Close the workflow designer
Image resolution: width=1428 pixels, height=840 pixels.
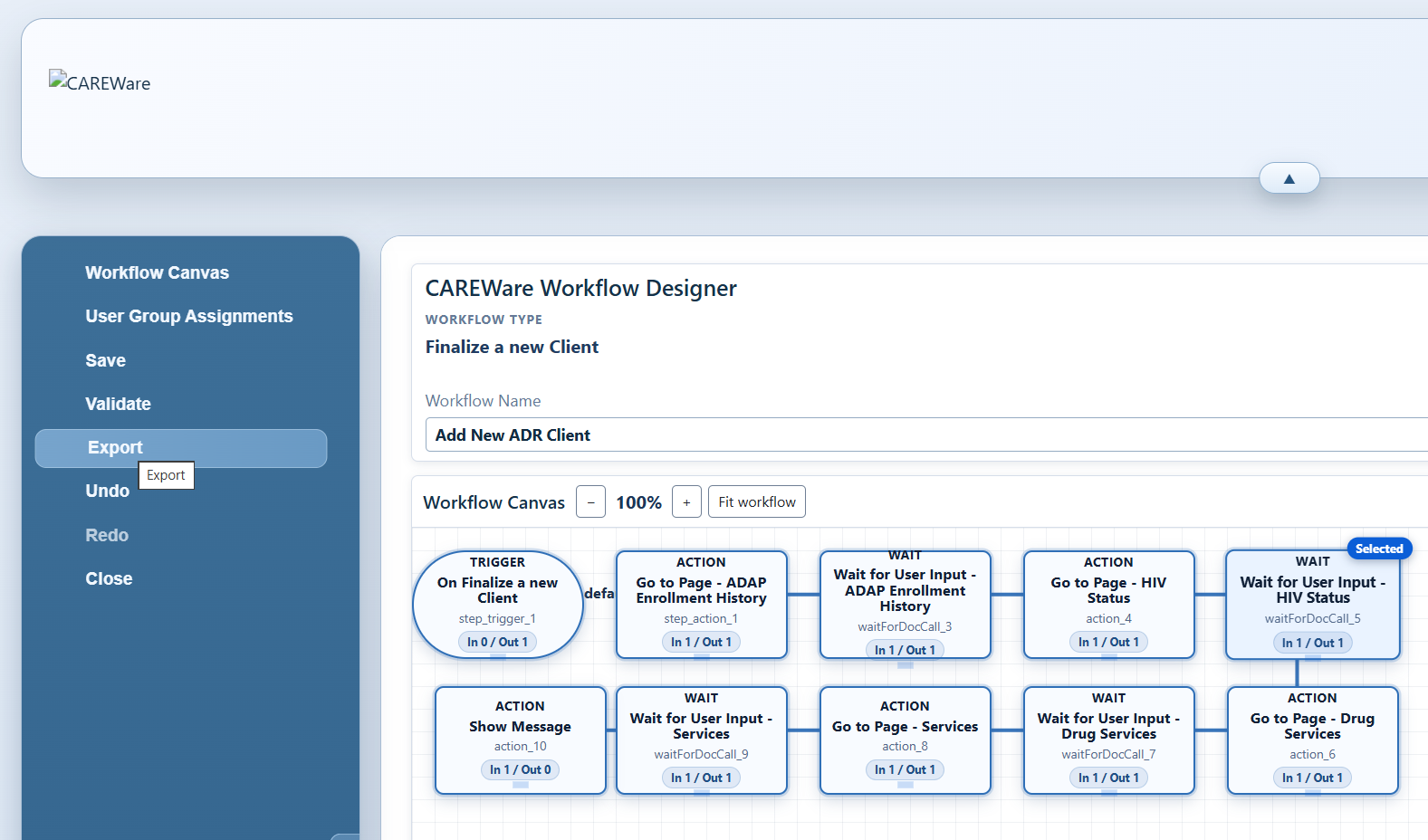pos(109,578)
